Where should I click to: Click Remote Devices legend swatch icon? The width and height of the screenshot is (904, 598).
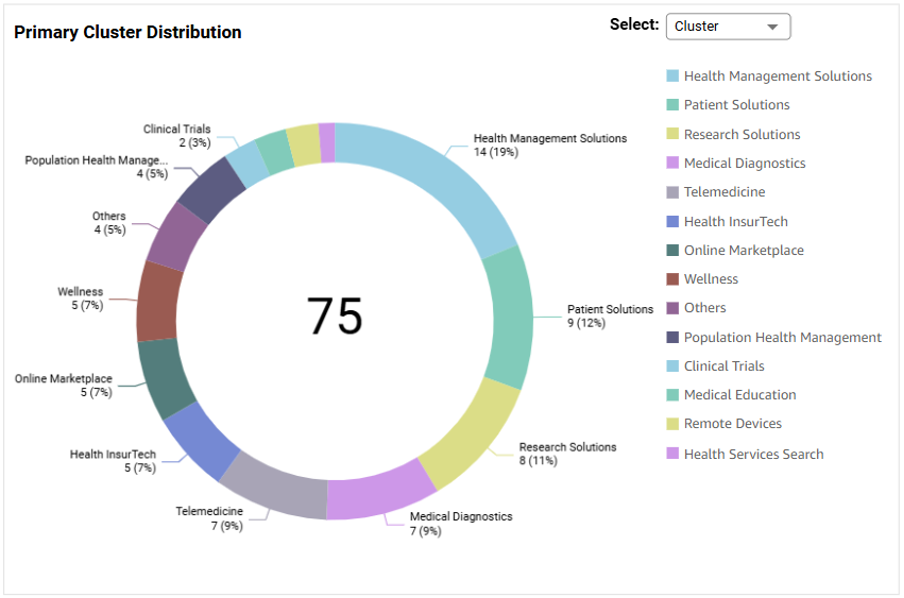[673, 424]
